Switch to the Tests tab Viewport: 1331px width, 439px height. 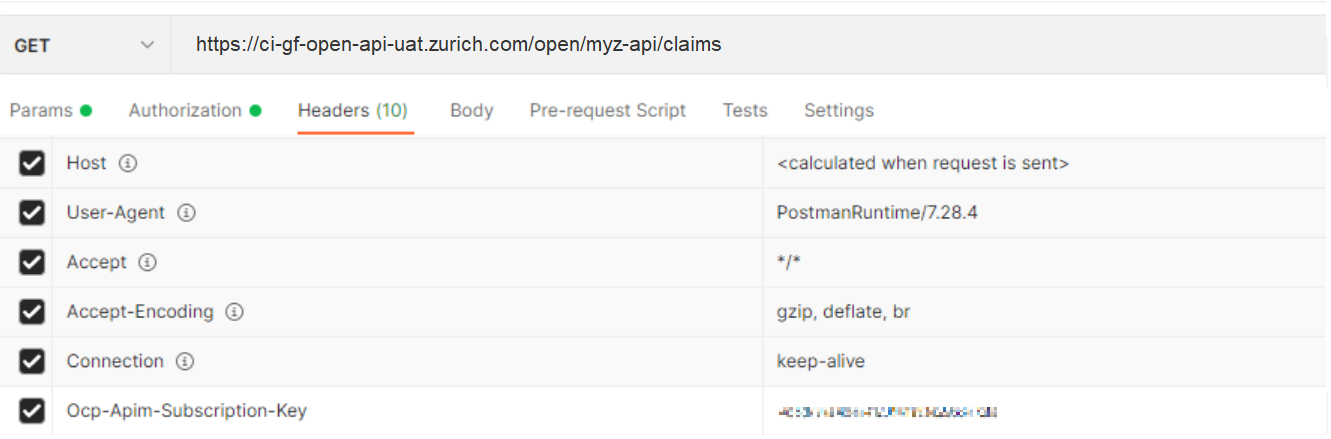pos(745,111)
